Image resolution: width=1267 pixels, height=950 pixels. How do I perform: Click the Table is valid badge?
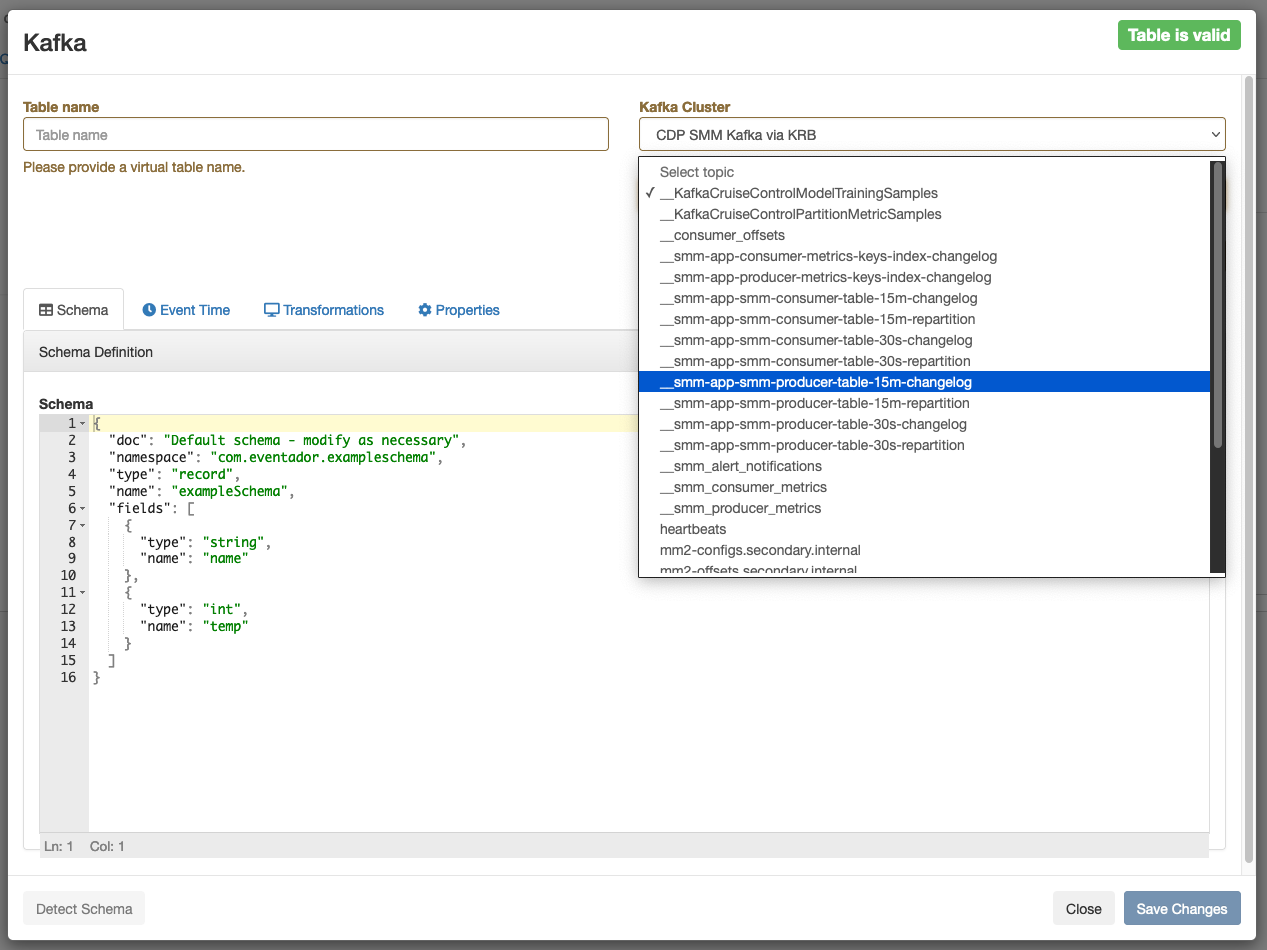pos(1179,34)
